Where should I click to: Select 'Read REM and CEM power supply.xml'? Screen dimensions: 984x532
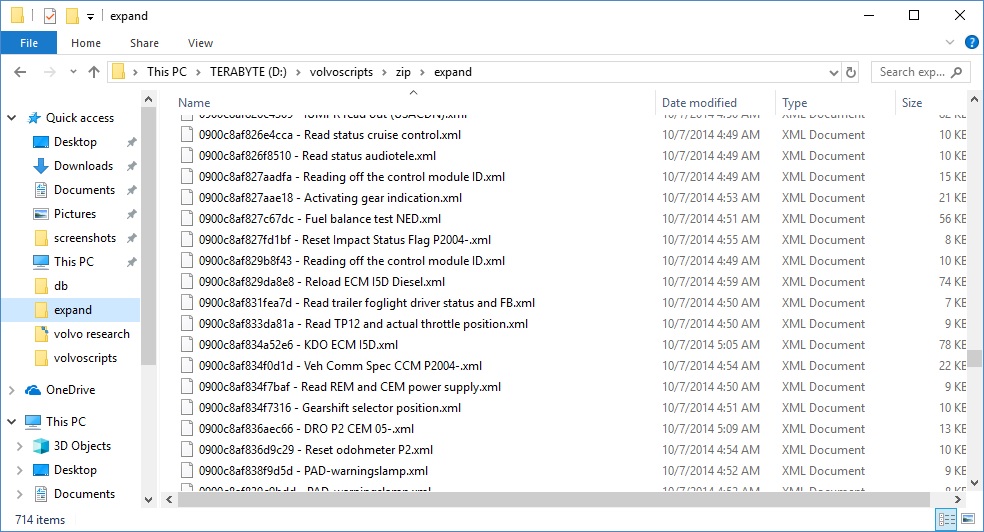350,387
